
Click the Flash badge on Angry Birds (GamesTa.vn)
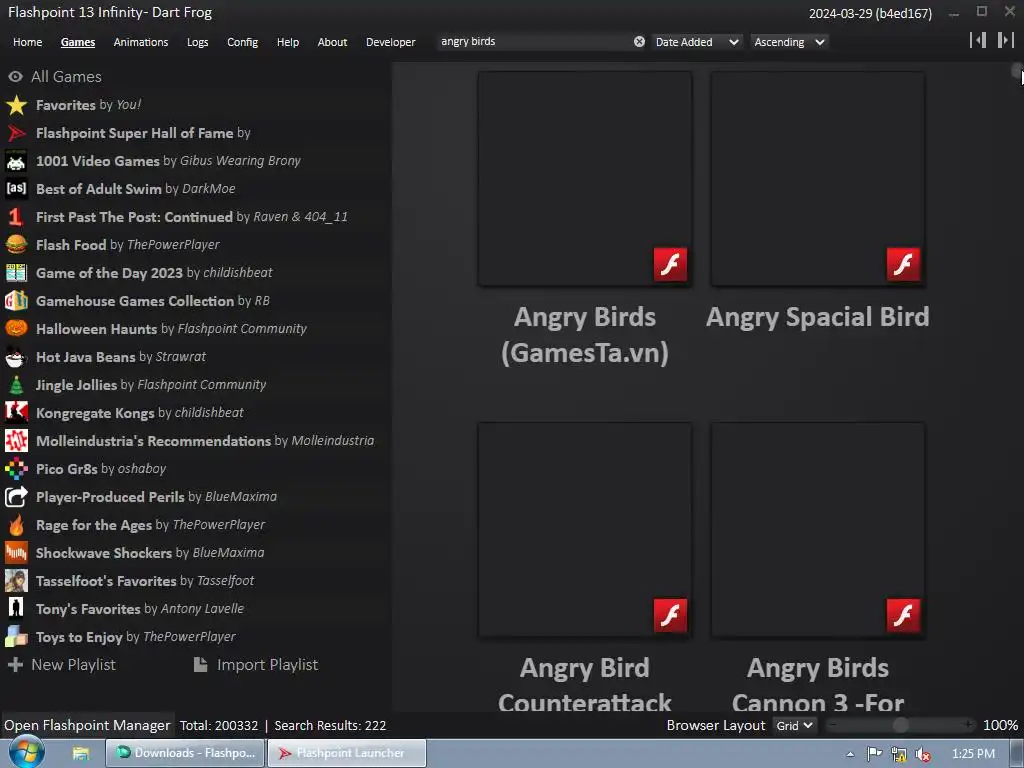[x=671, y=264]
